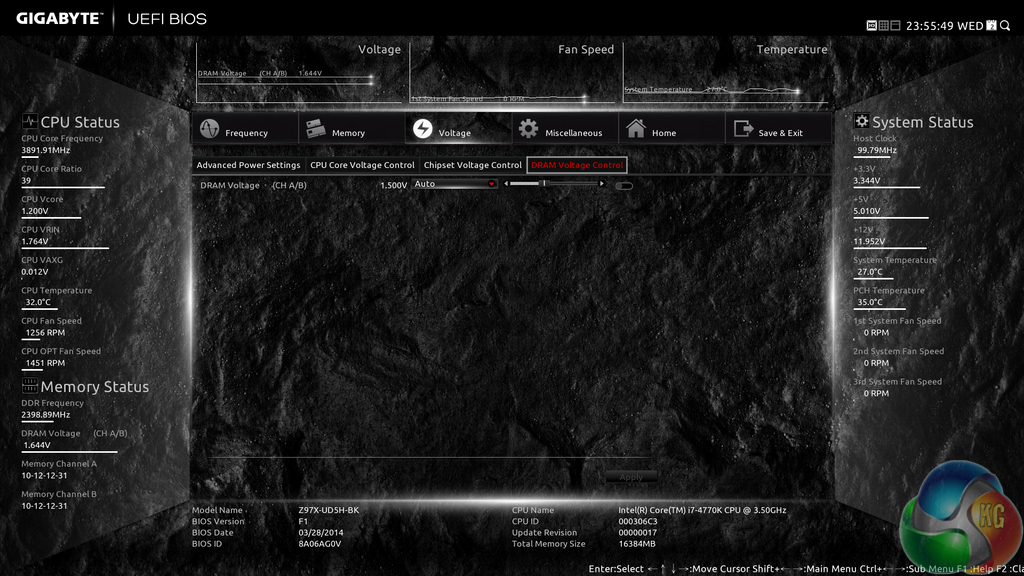This screenshot has height=576, width=1024.
Task: Click Memory Channel A timings 10-12-12-31
Action: coord(44,475)
